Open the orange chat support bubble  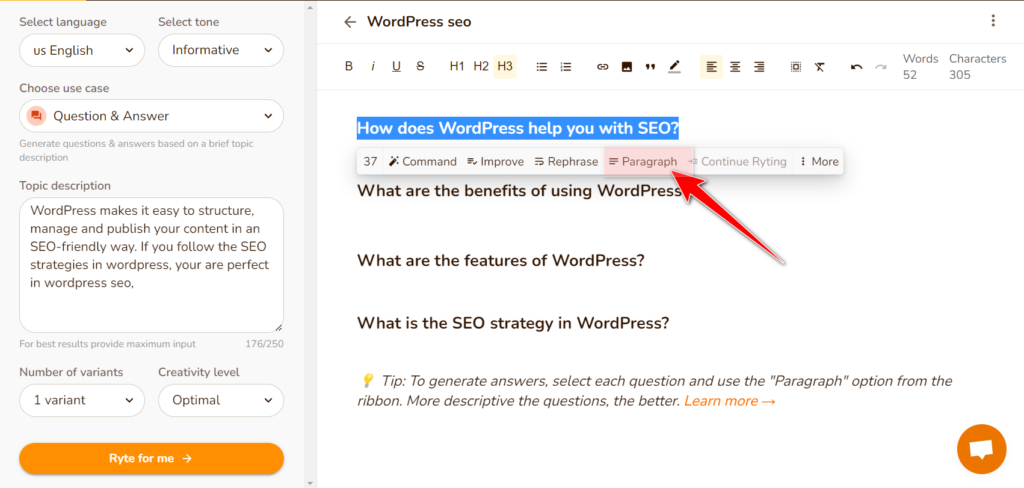(x=982, y=449)
